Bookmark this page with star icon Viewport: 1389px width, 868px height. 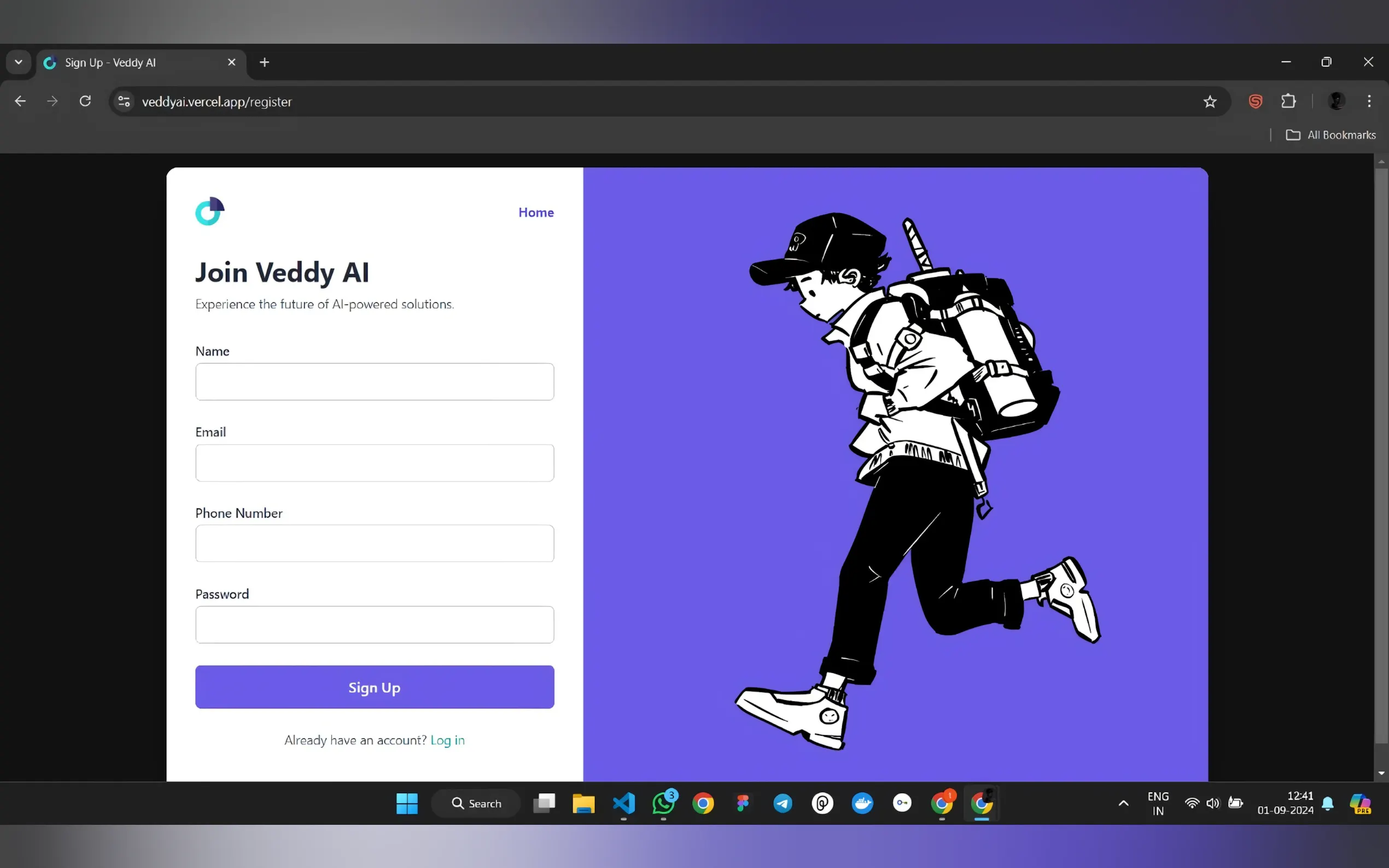pyautogui.click(x=1210, y=102)
